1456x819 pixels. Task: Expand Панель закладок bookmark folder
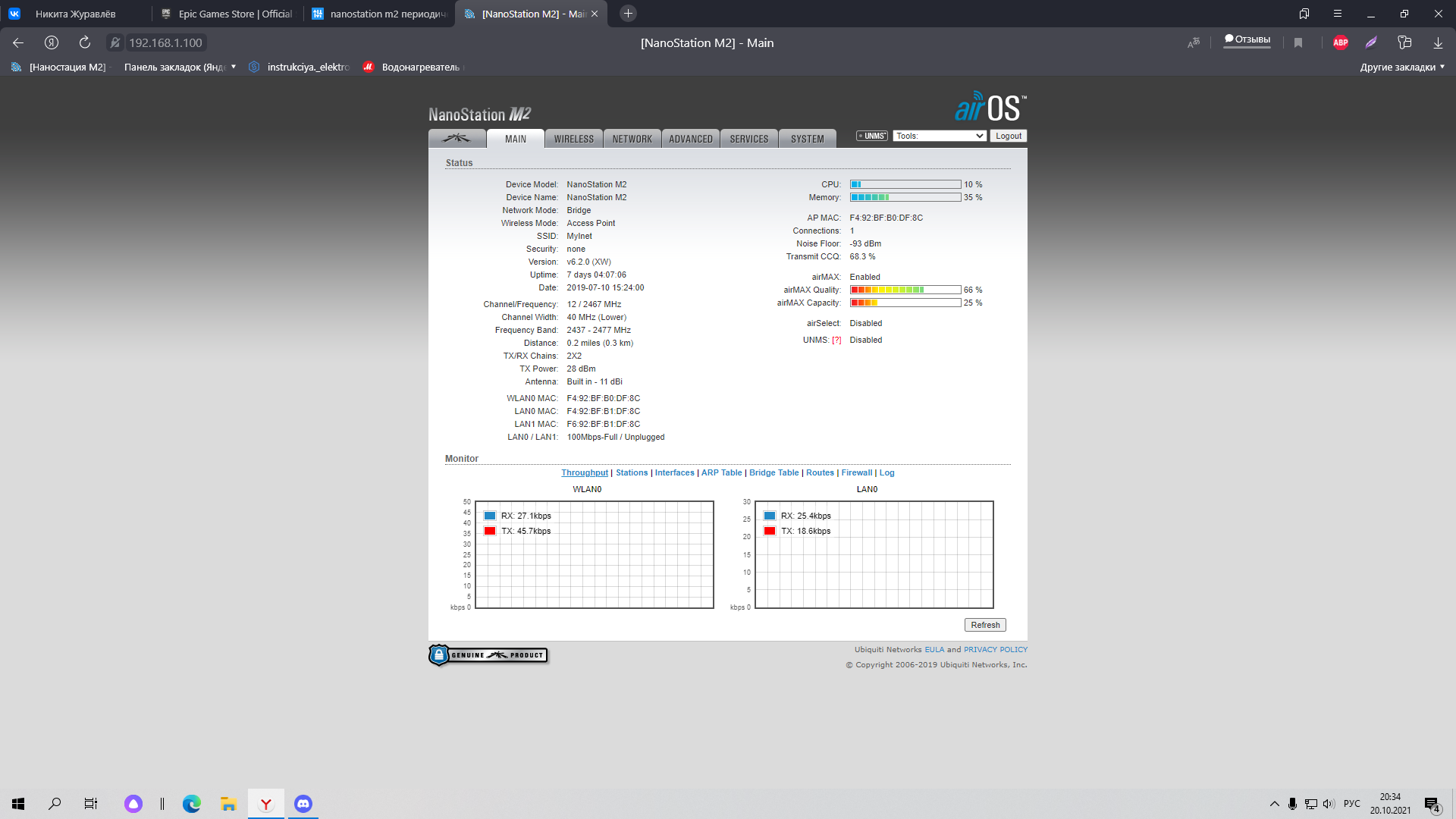pyautogui.click(x=180, y=67)
